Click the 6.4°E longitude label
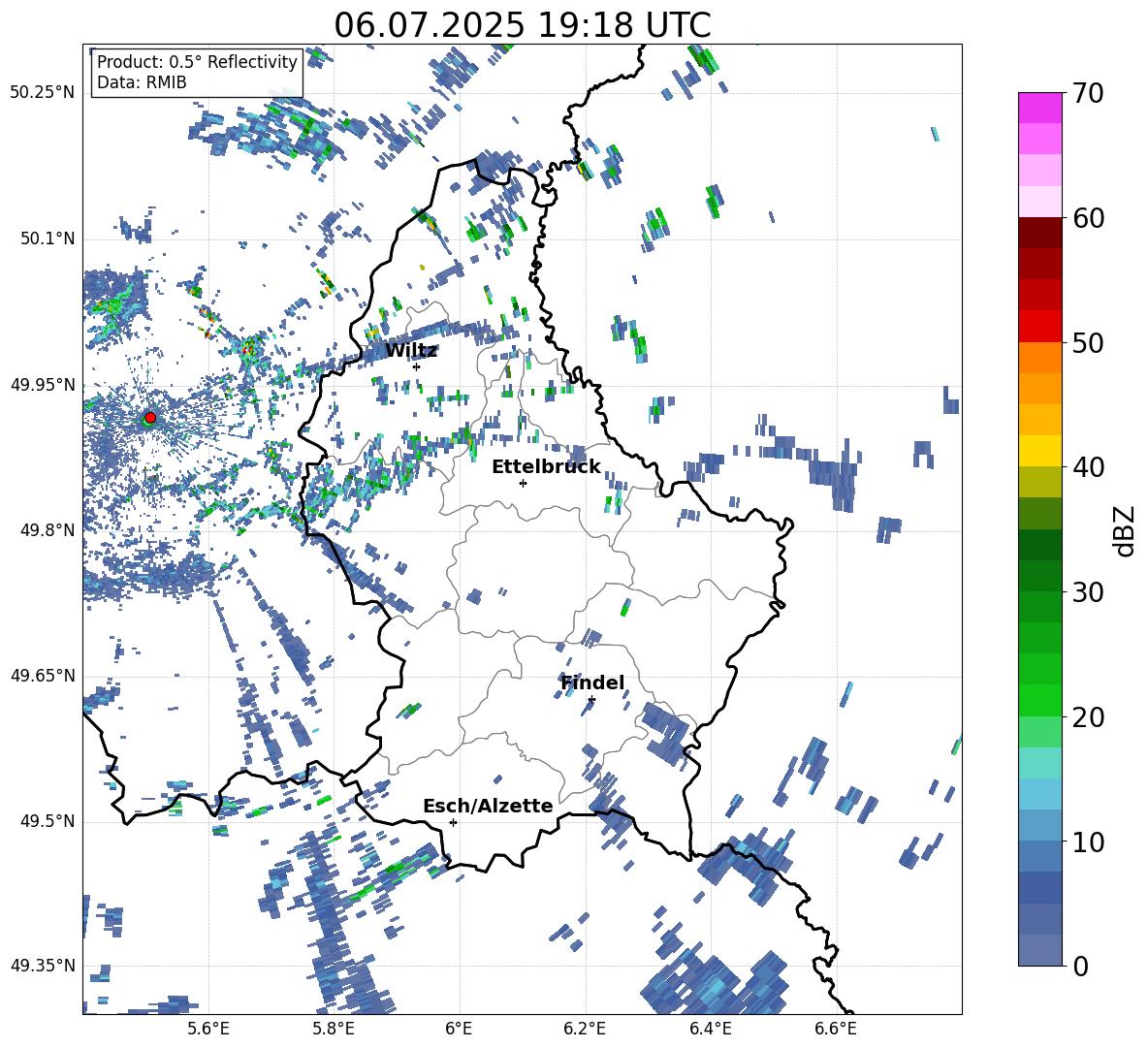Viewport: 1148px width, 1048px height. tap(711, 1029)
